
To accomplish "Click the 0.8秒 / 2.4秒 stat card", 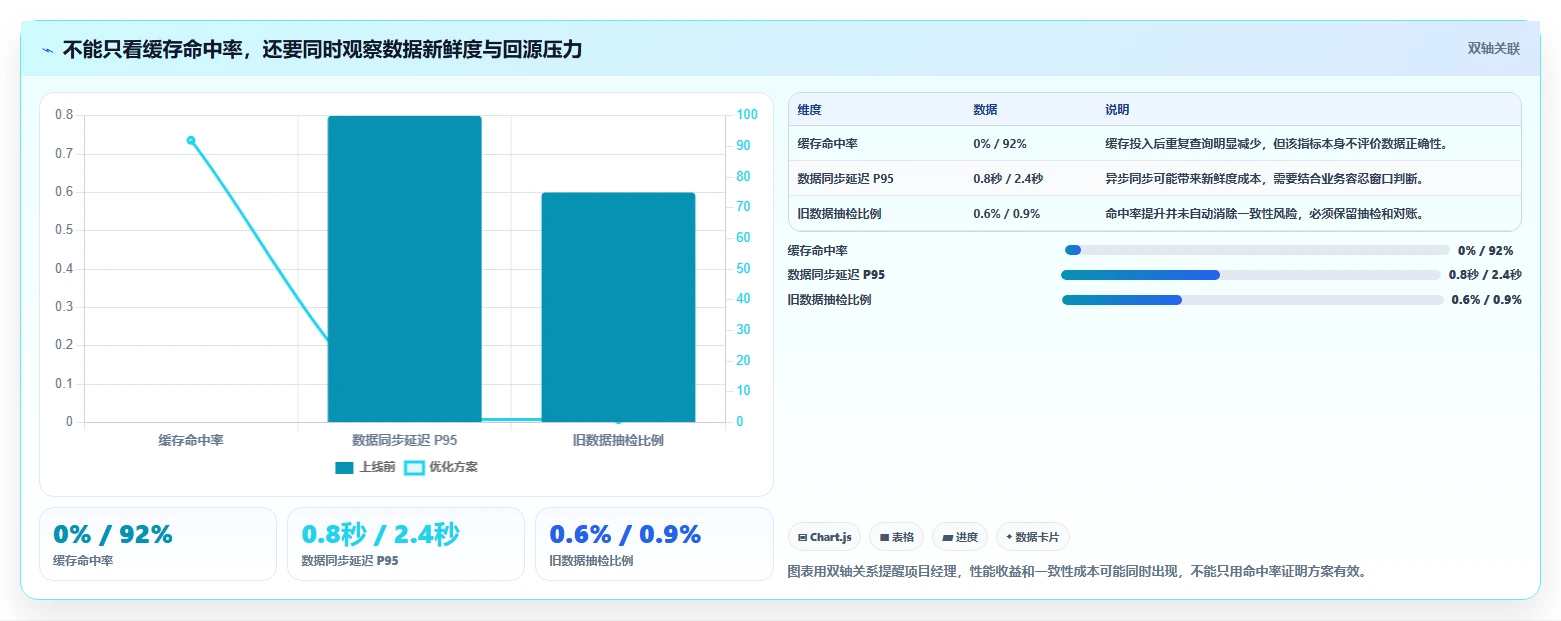I will pyautogui.click(x=406, y=544).
